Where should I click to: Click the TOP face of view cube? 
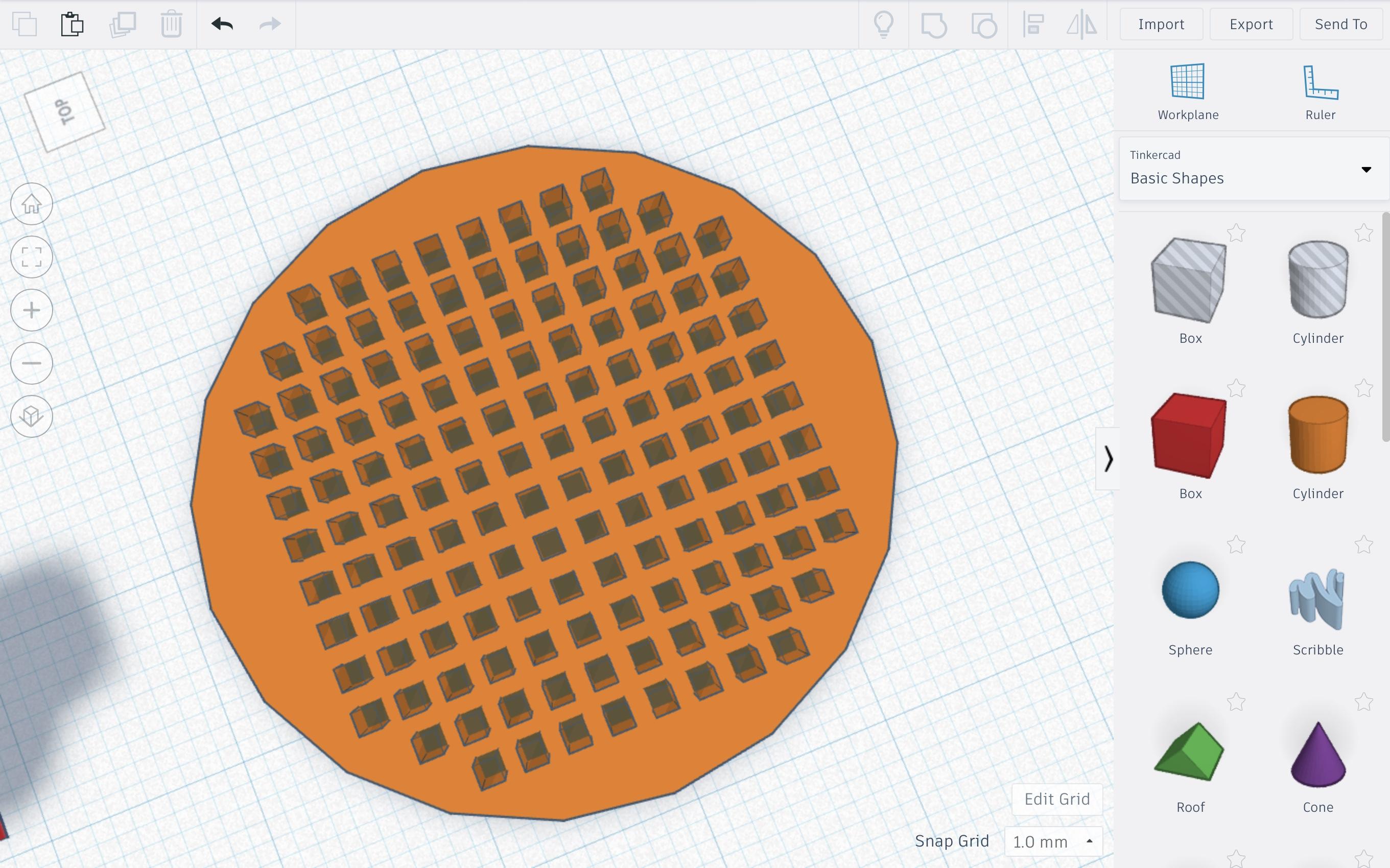65,111
